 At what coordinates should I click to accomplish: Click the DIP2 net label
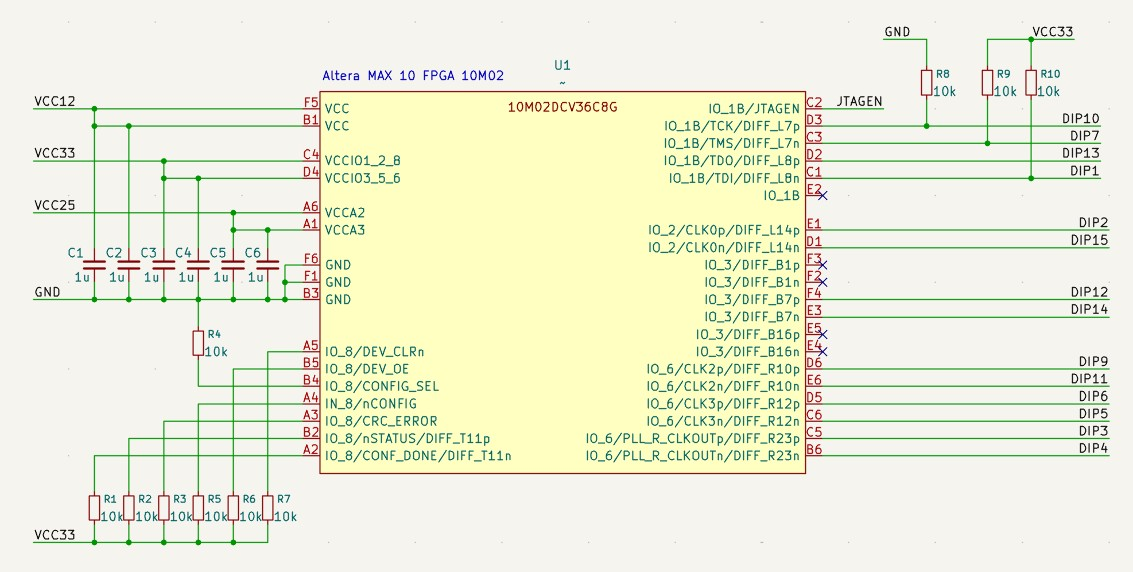click(x=1093, y=222)
